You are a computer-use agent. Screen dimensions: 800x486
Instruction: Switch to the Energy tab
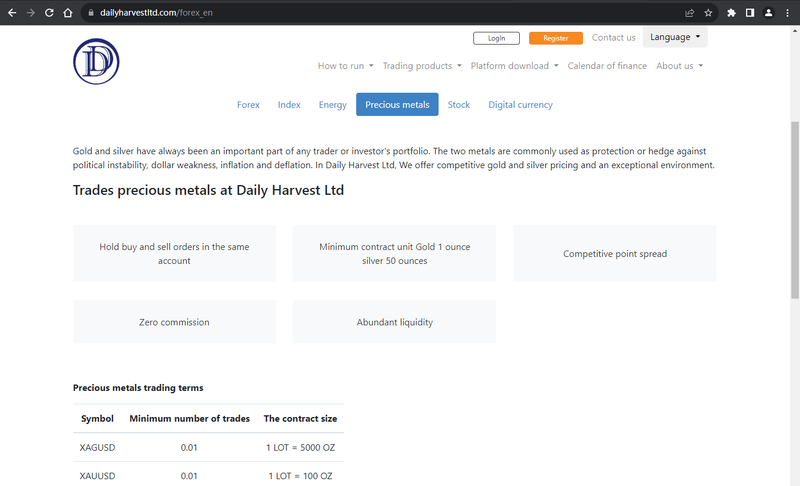333,105
